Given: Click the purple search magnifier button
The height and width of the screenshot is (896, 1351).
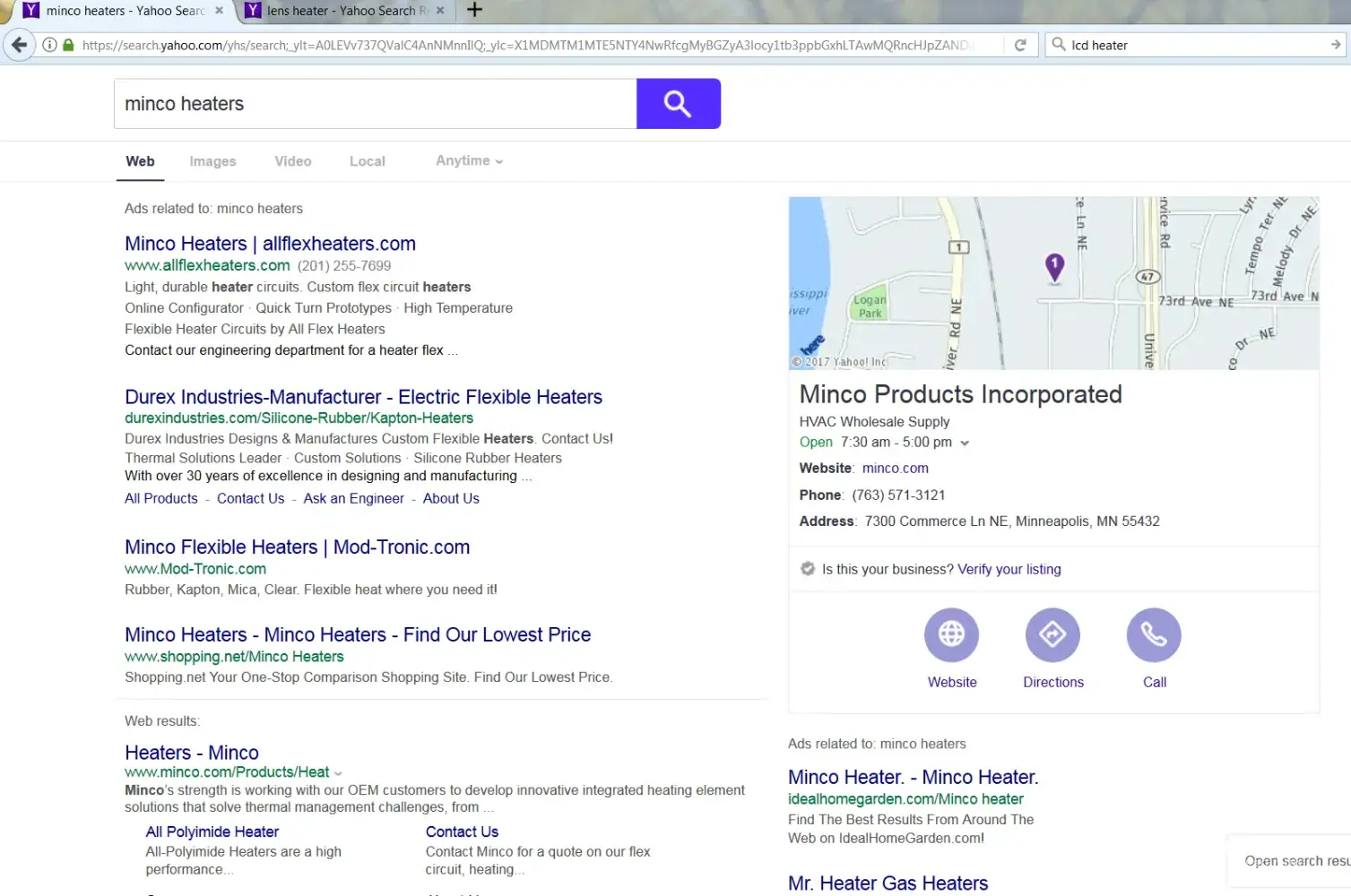Looking at the screenshot, I should coord(678,104).
